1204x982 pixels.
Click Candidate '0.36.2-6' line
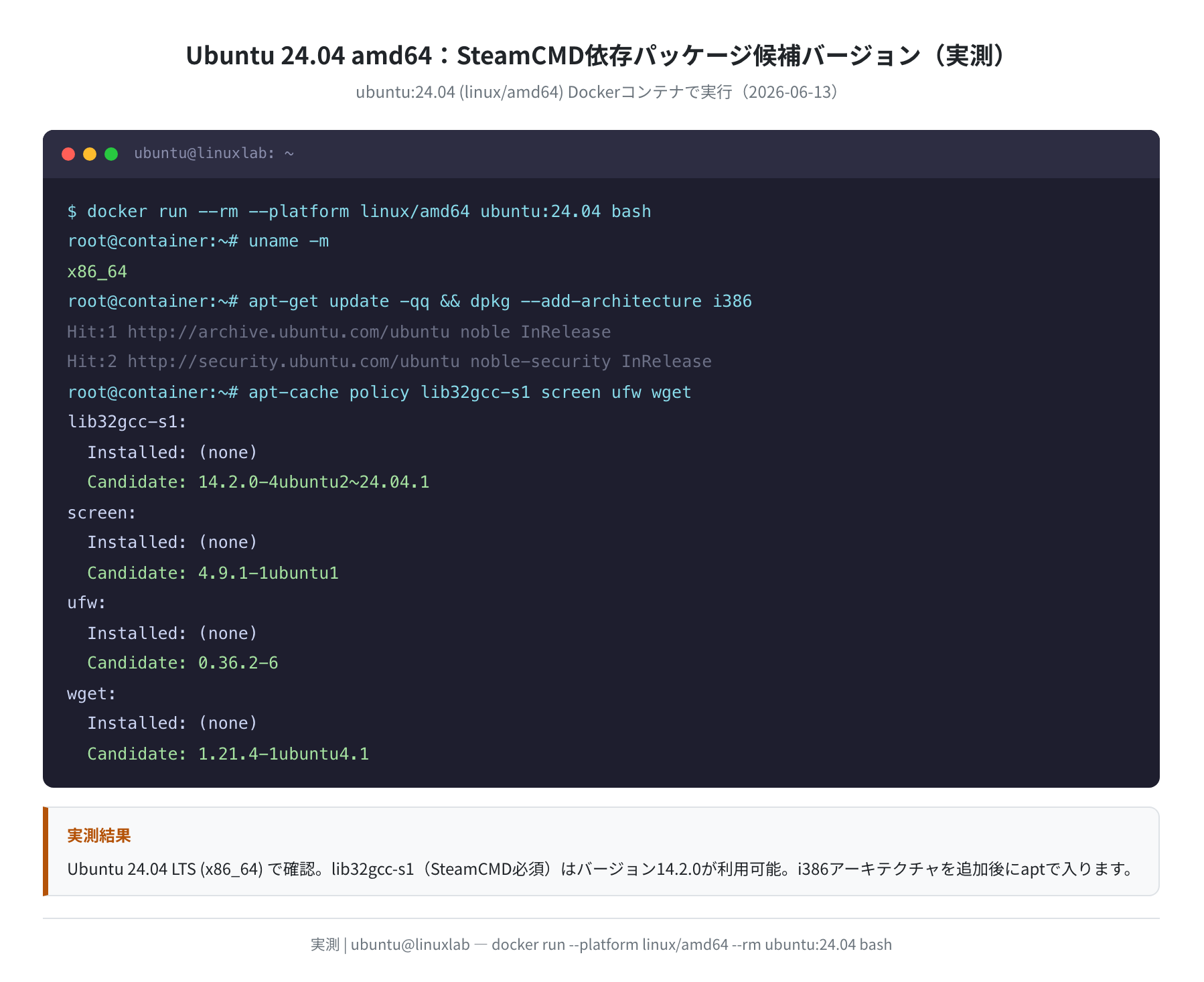pos(183,663)
